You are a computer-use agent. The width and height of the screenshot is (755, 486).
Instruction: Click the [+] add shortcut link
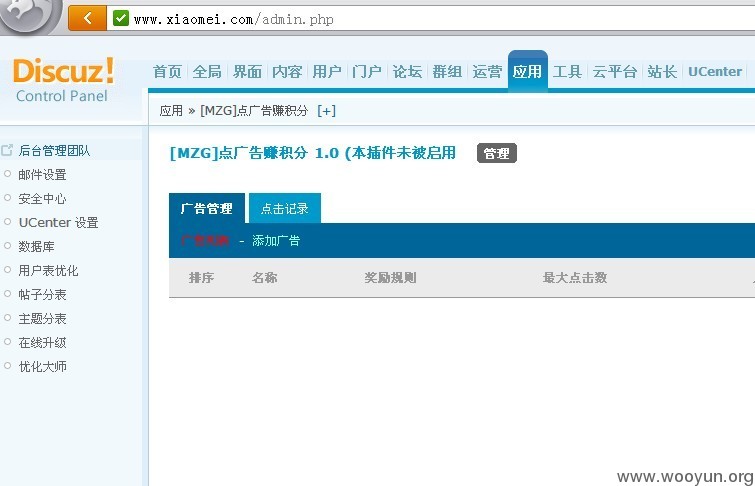click(326, 111)
